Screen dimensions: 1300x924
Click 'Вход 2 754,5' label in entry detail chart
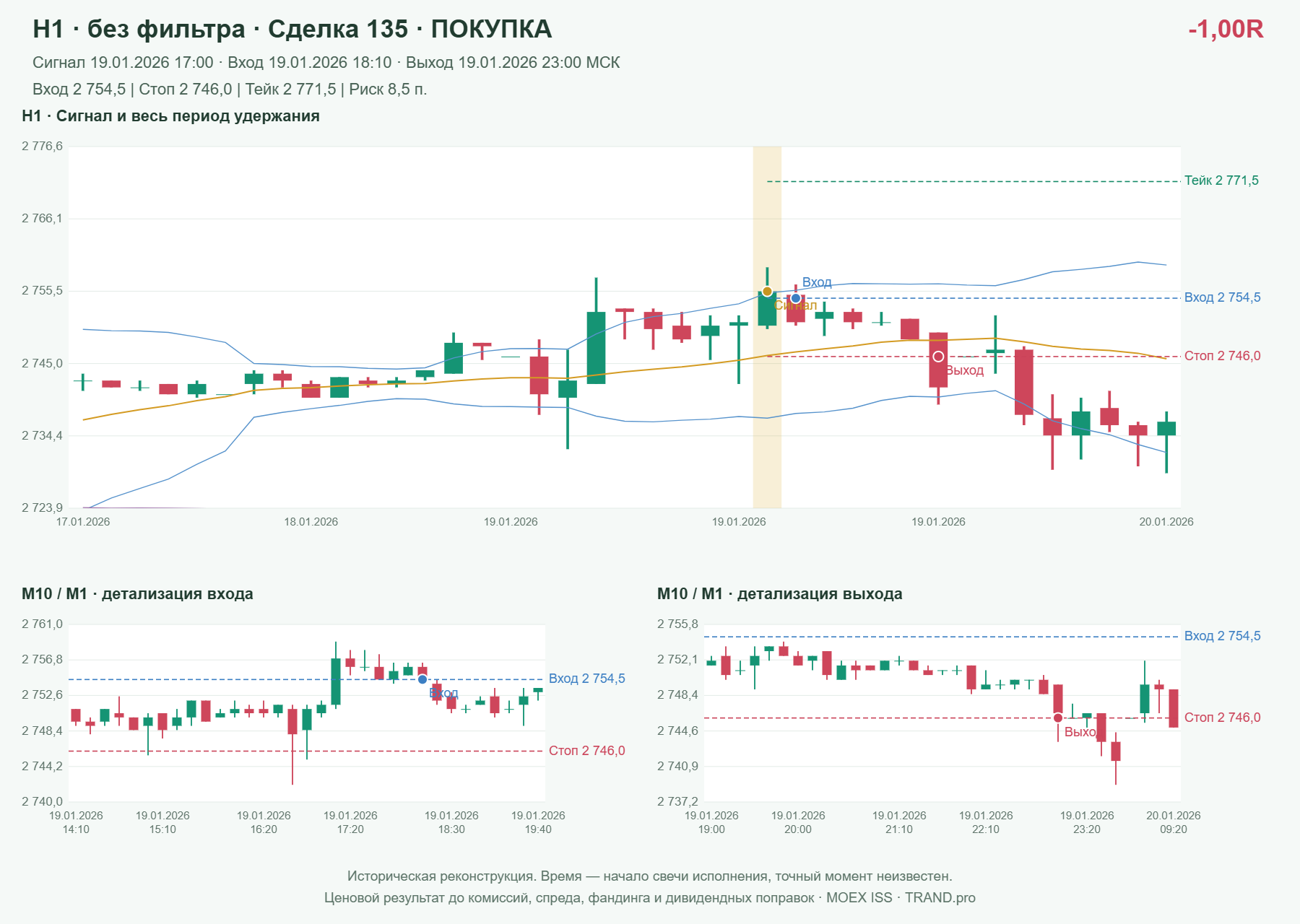click(586, 679)
